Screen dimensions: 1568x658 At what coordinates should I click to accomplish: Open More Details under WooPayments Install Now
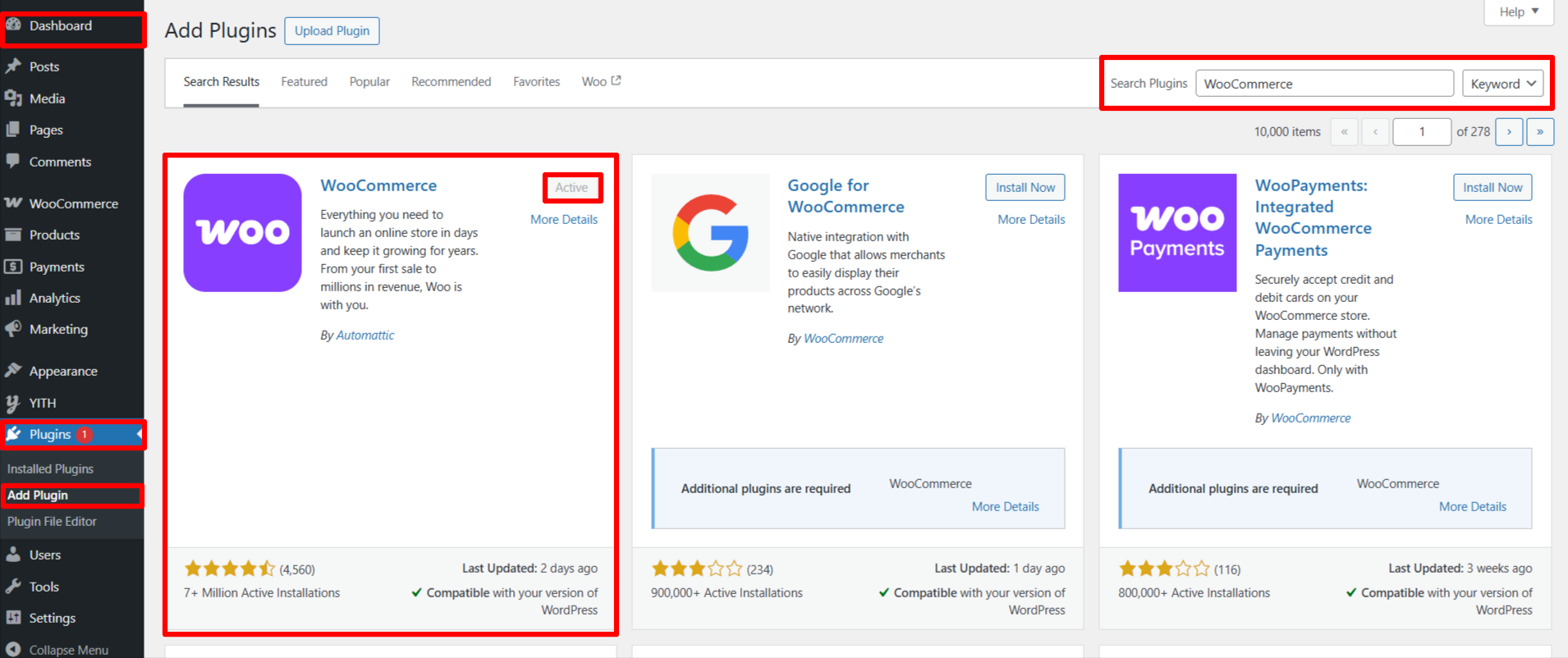coord(1498,219)
